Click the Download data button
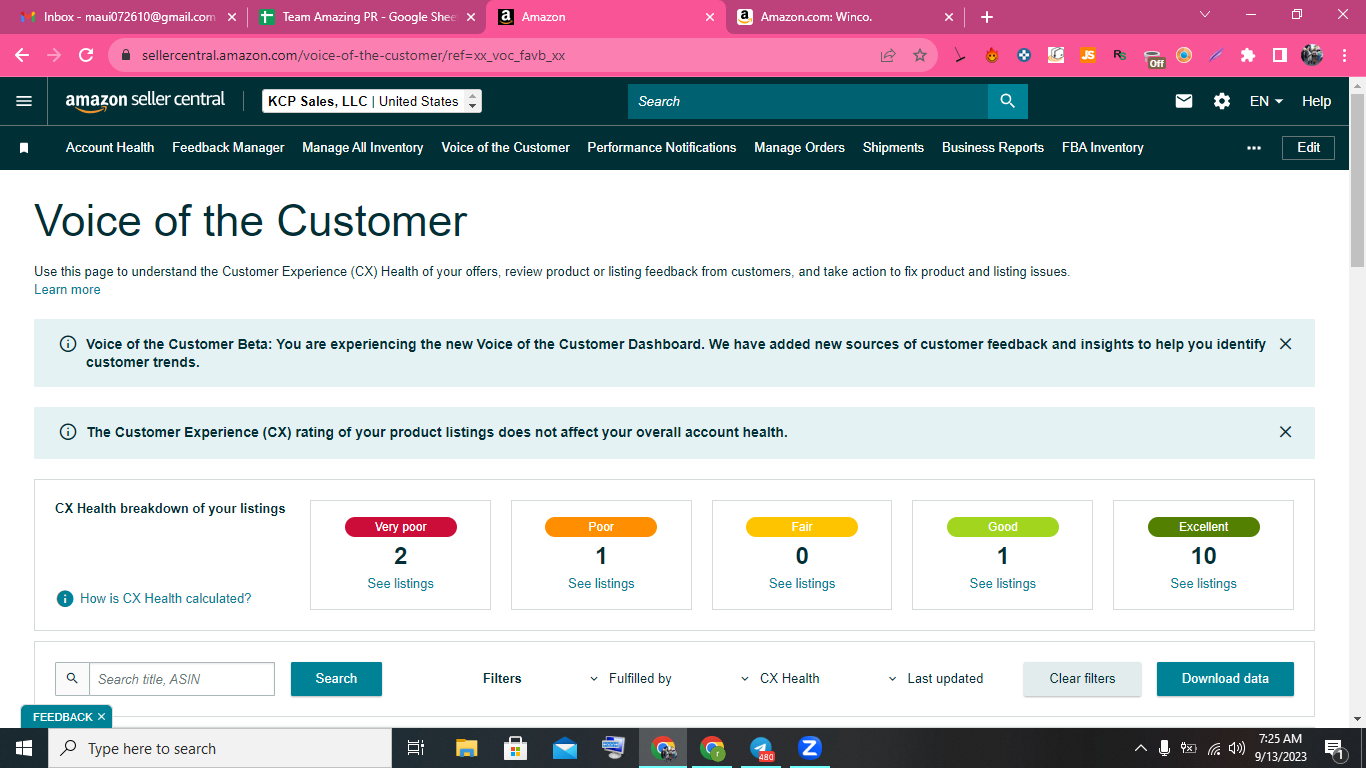Screen dimensions: 1366x768 click(1225, 679)
